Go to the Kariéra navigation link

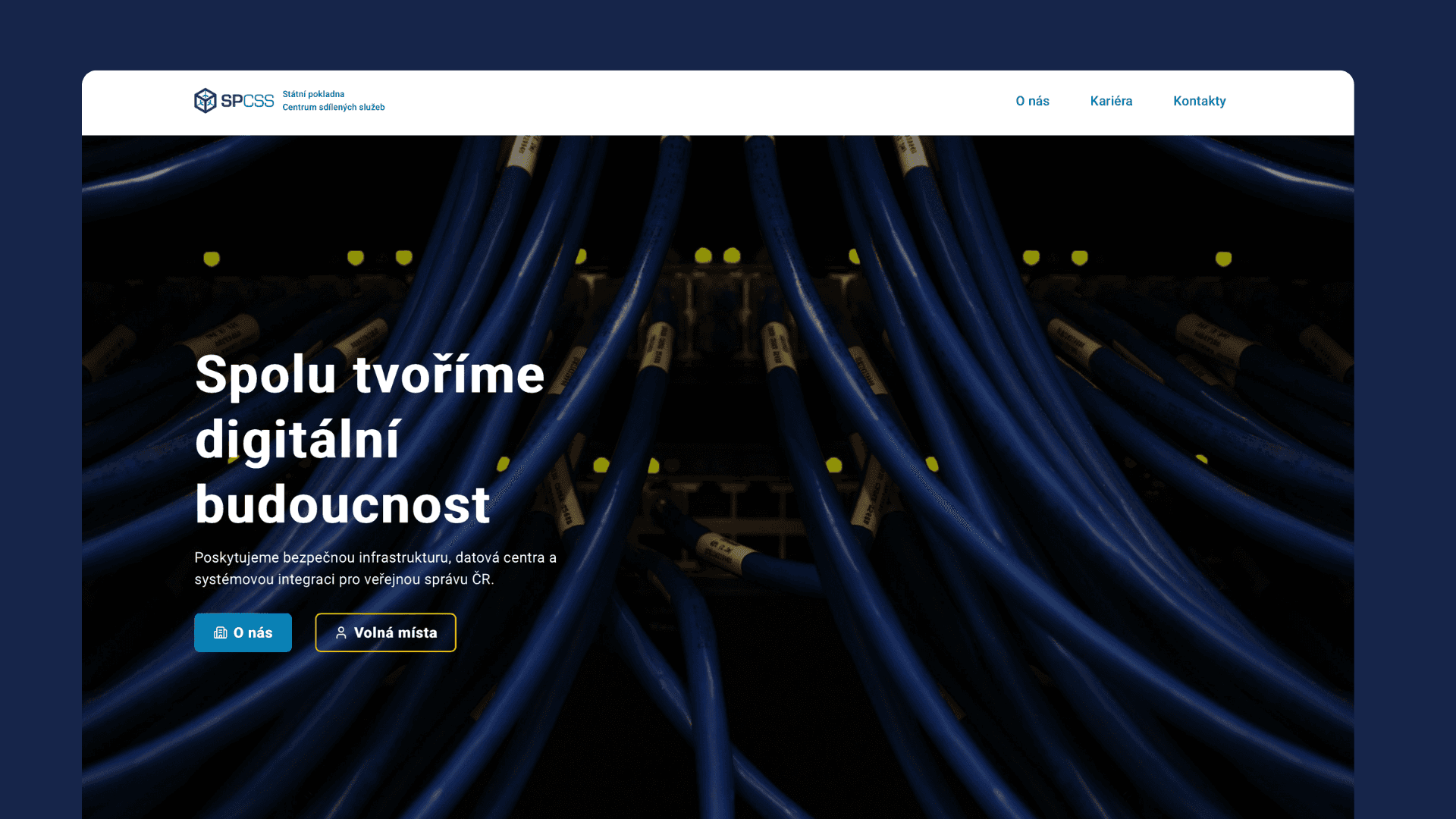[x=1111, y=101]
